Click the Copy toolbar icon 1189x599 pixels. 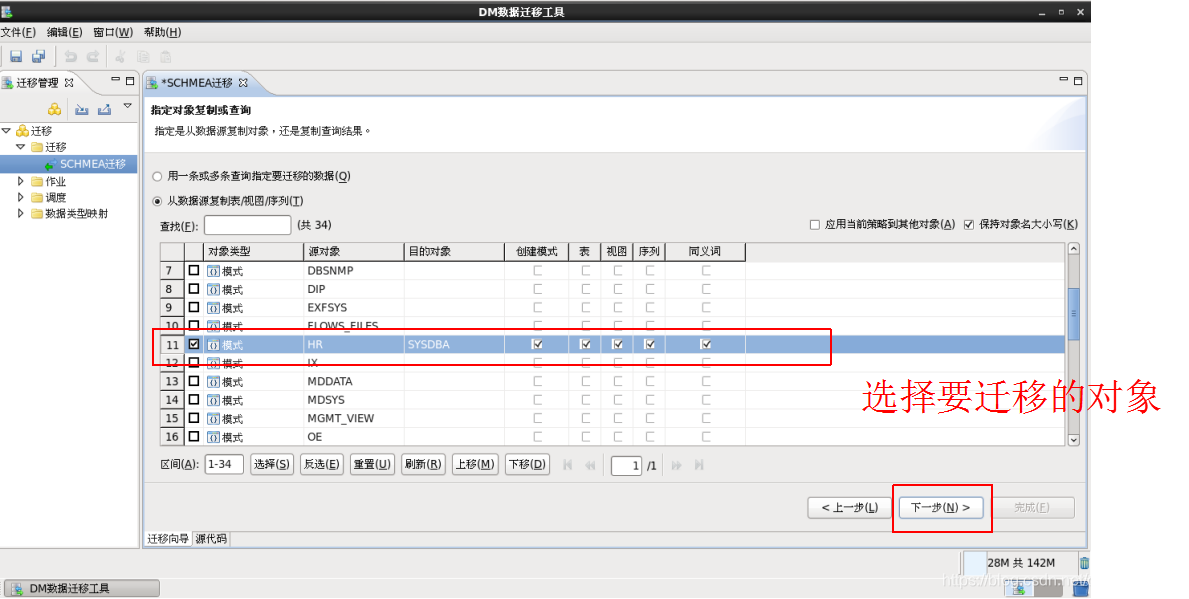tap(143, 56)
